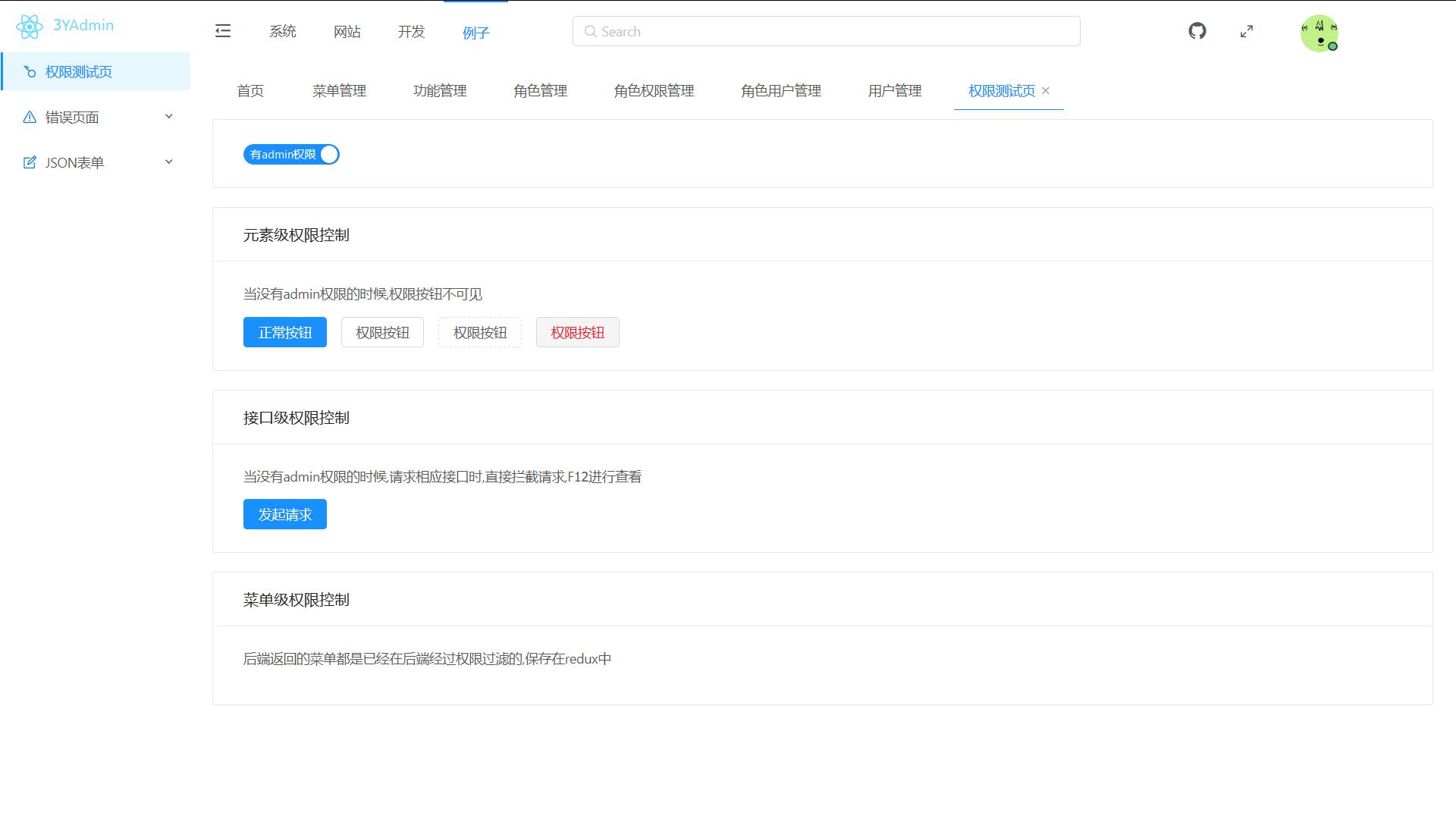Click the red 权限按钮 button
Image resolution: width=1456 pixels, height=819 pixels.
tap(578, 332)
